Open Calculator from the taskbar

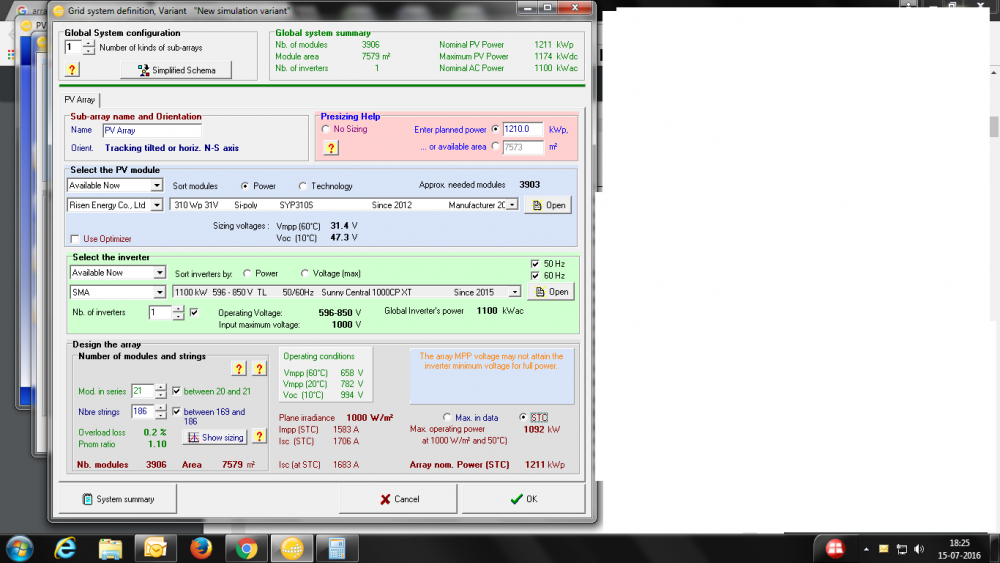(336, 548)
